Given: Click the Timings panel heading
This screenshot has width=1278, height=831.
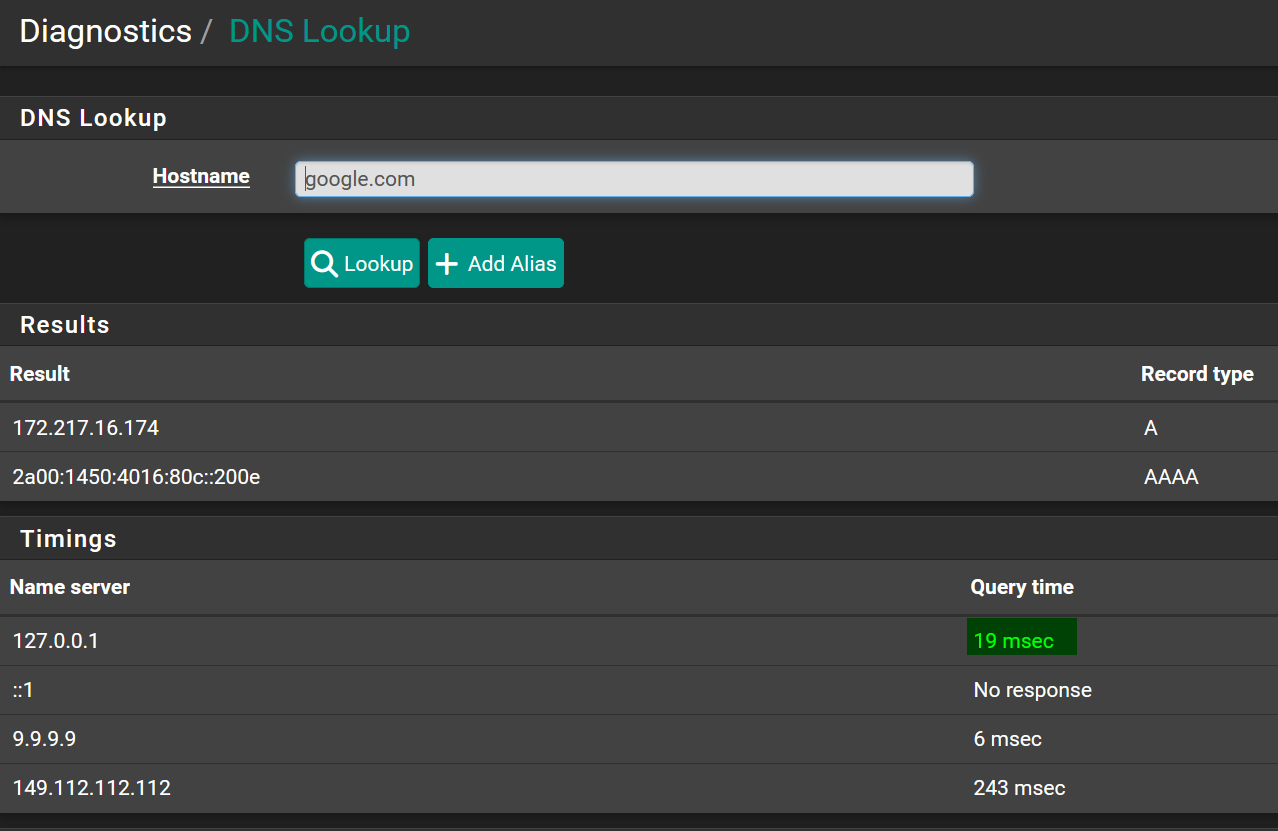Looking at the screenshot, I should point(68,539).
